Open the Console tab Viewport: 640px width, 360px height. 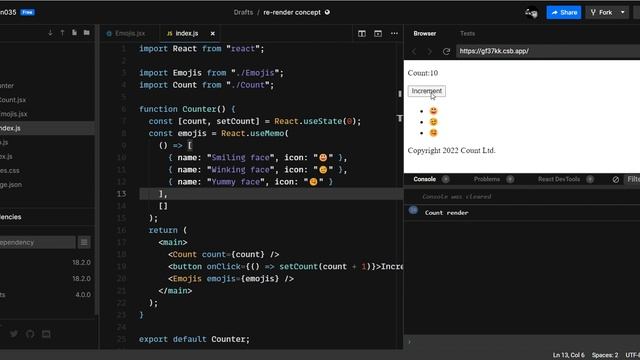tap(424, 179)
